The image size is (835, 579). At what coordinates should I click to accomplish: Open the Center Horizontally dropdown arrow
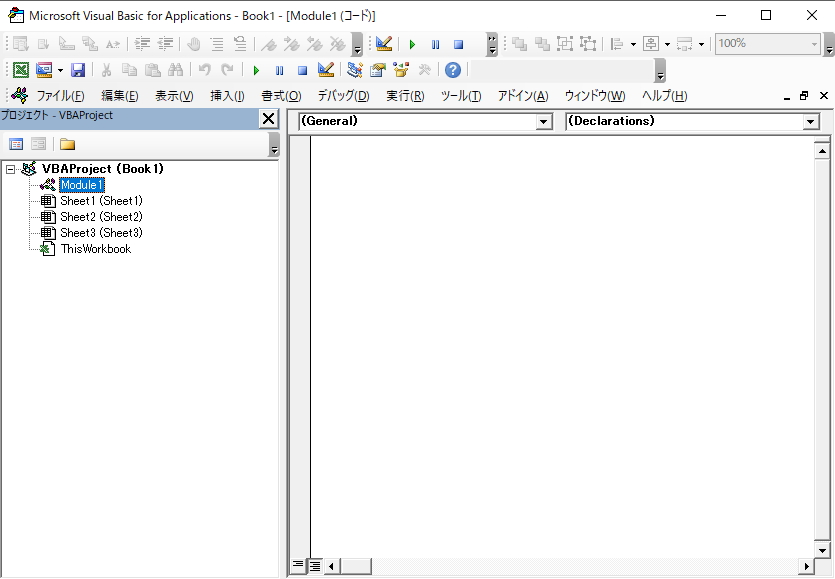click(667, 44)
